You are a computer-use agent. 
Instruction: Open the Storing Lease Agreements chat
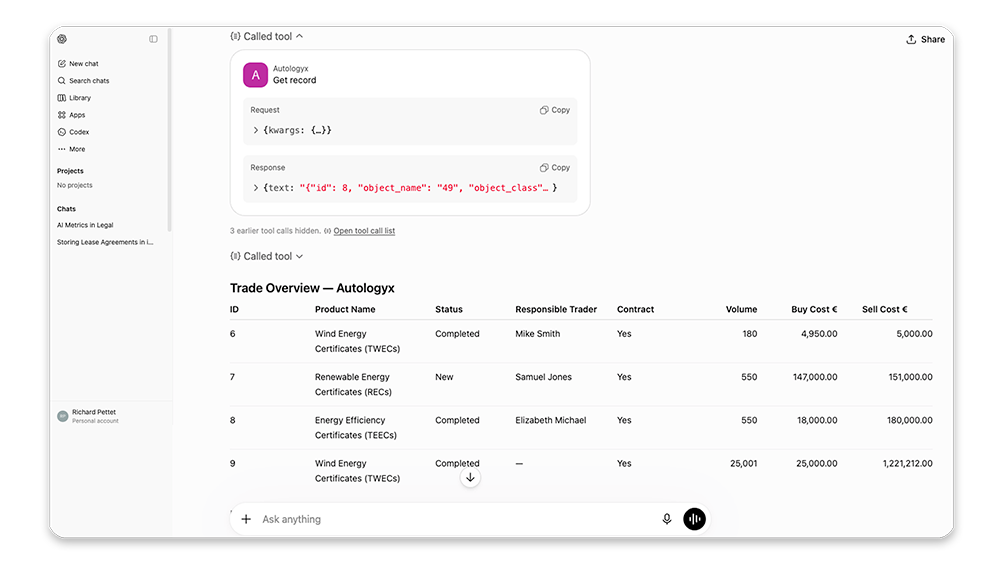[105, 242]
